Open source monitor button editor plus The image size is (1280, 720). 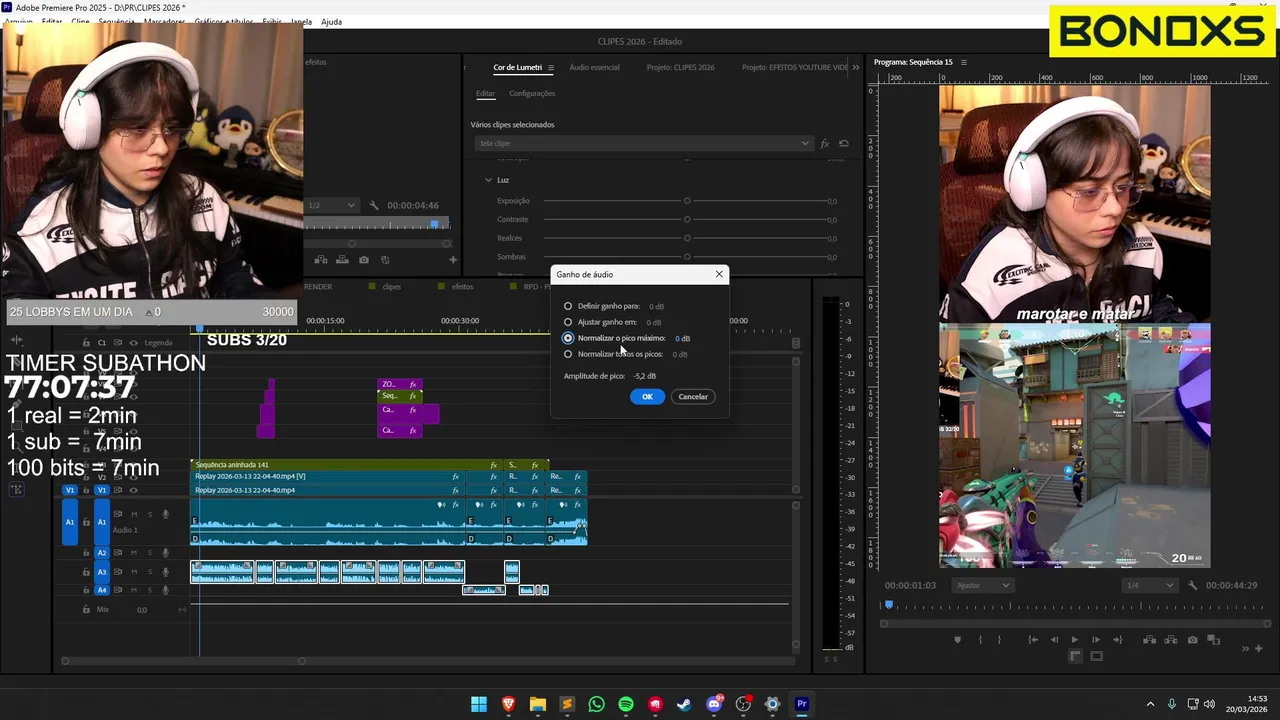click(453, 260)
